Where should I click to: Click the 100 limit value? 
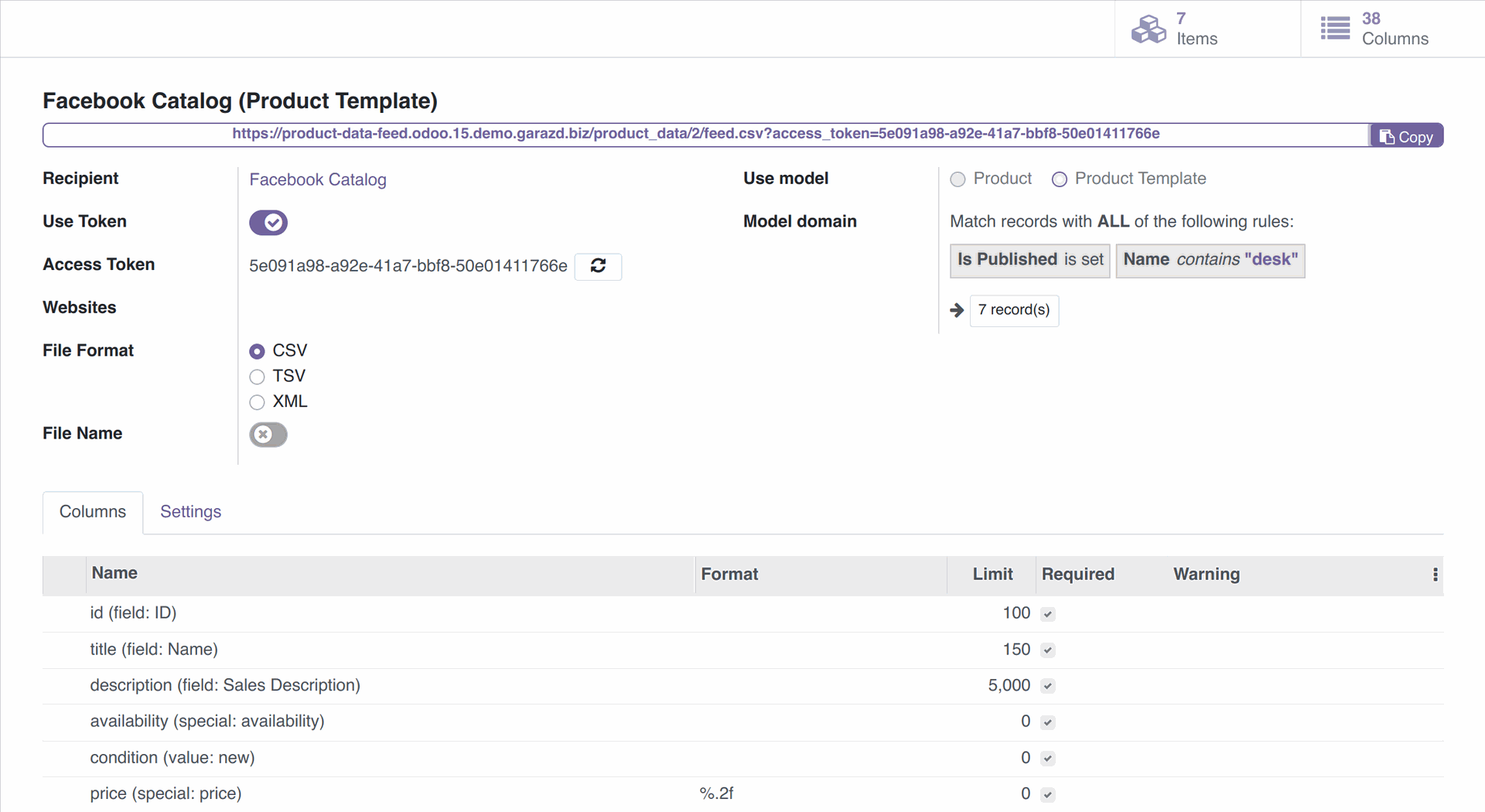click(1016, 614)
